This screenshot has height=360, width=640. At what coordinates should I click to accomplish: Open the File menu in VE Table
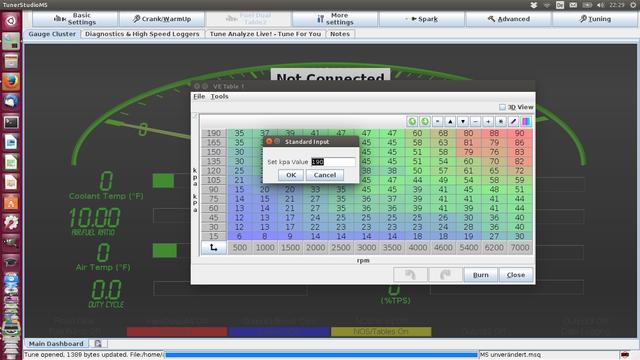pyautogui.click(x=199, y=96)
